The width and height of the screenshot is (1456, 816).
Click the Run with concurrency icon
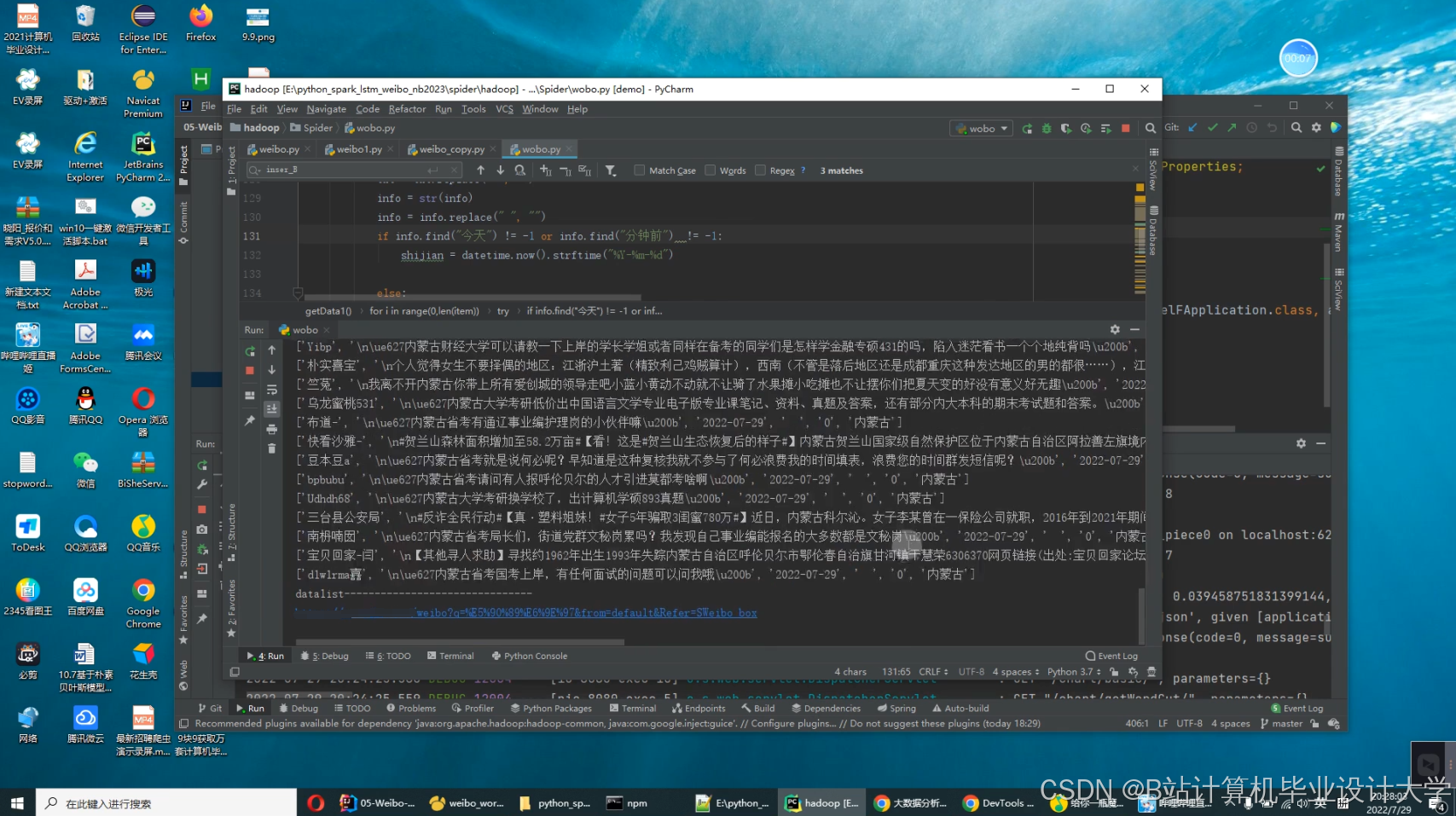coord(1105,129)
